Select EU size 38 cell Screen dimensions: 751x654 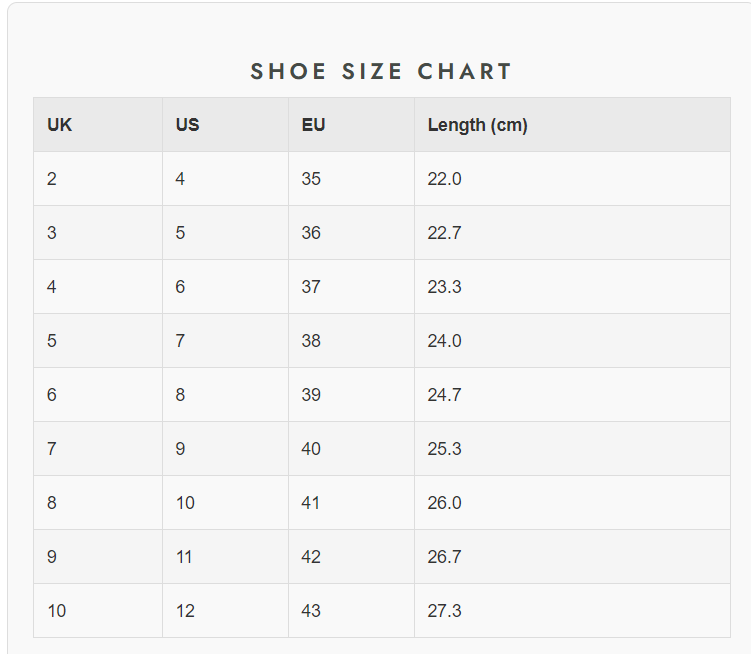click(x=311, y=341)
